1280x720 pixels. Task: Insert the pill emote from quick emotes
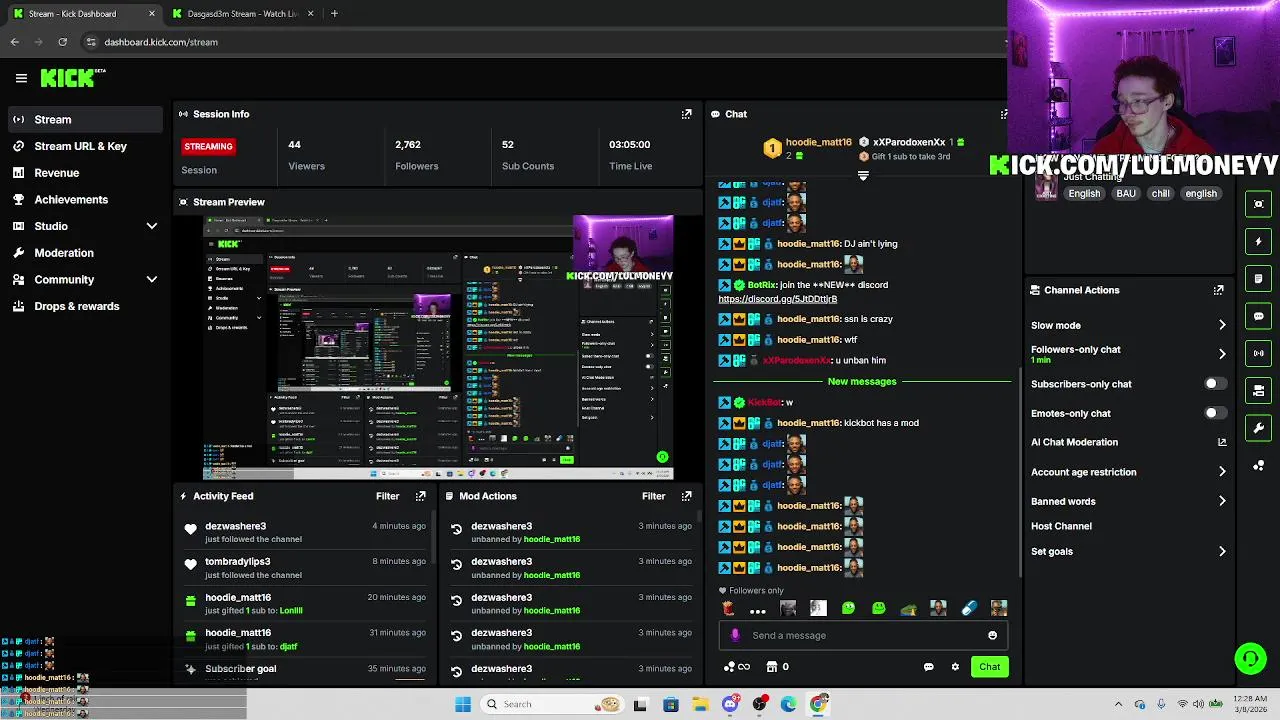coord(968,608)
